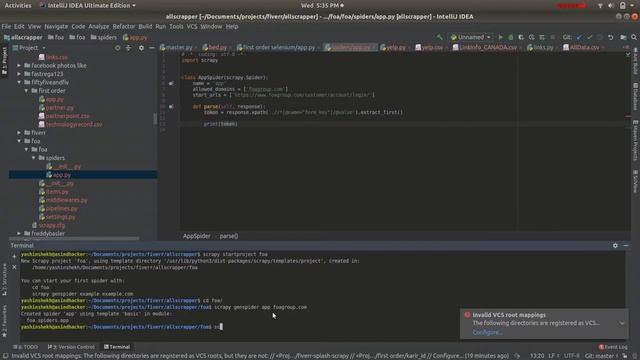Open the VCS menu

click(x=192, y=27)
